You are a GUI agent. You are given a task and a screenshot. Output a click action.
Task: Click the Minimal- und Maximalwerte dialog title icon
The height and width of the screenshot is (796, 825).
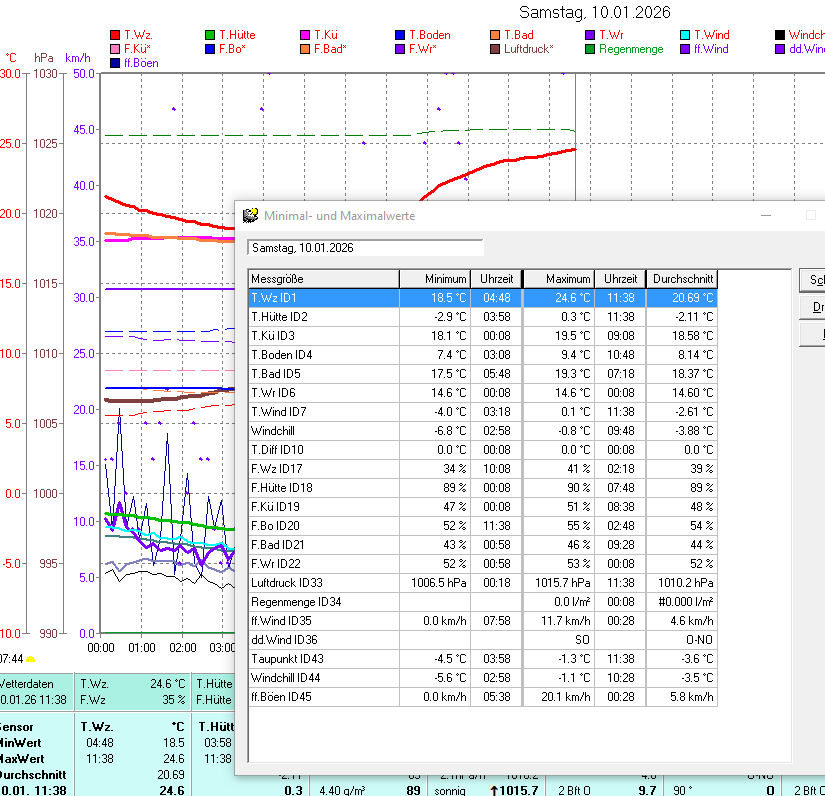tap(251, 215)
